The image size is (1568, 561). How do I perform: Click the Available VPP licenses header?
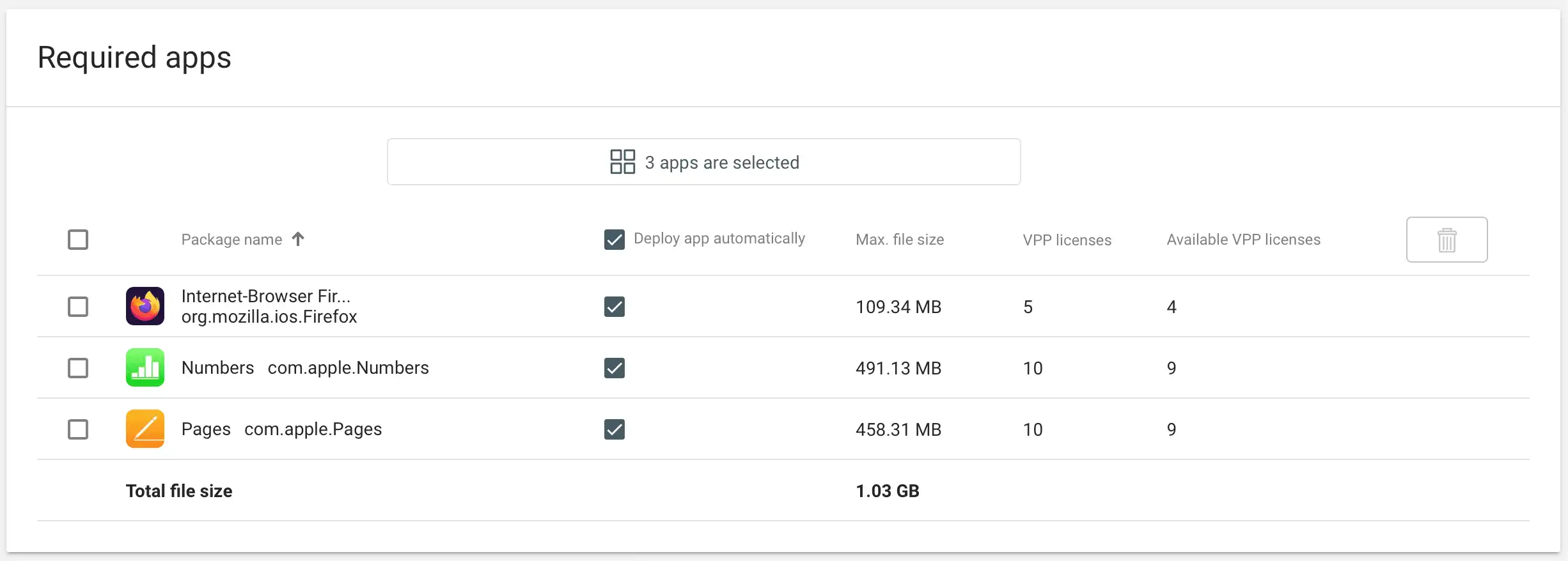(x=1243, y=240)
